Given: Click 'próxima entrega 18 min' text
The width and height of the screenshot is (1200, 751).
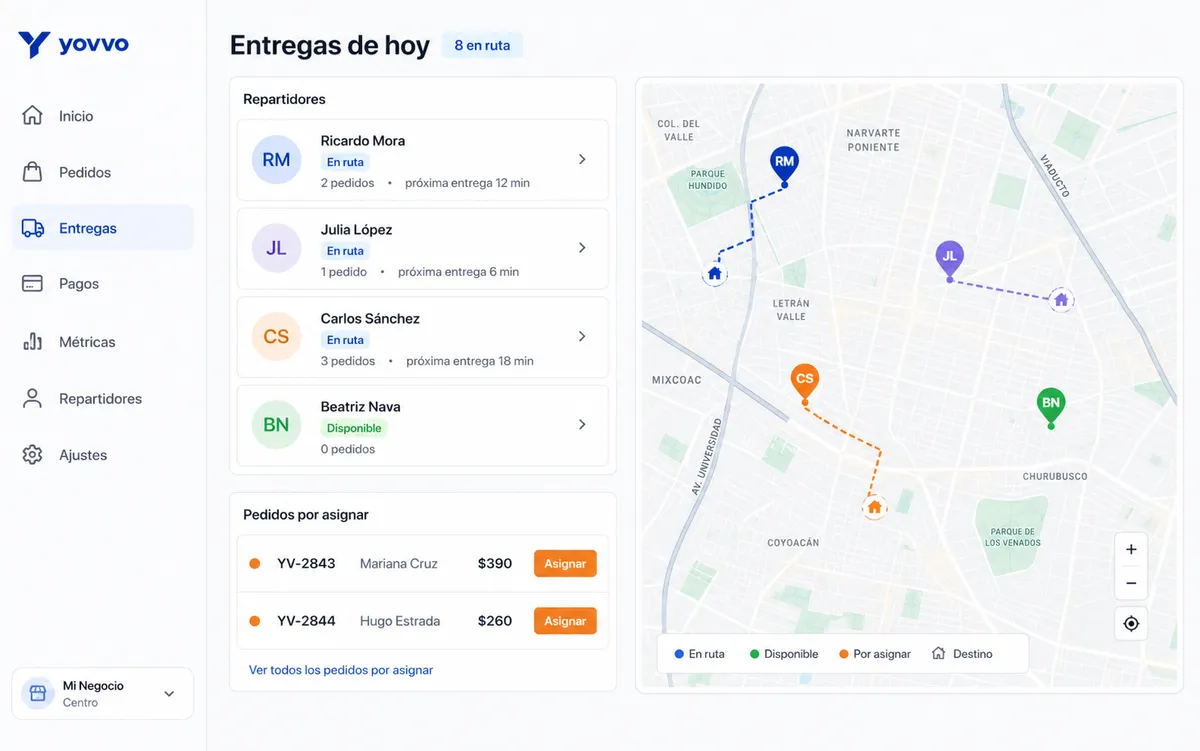Looking at the screenshot, I should coord(470,361).
